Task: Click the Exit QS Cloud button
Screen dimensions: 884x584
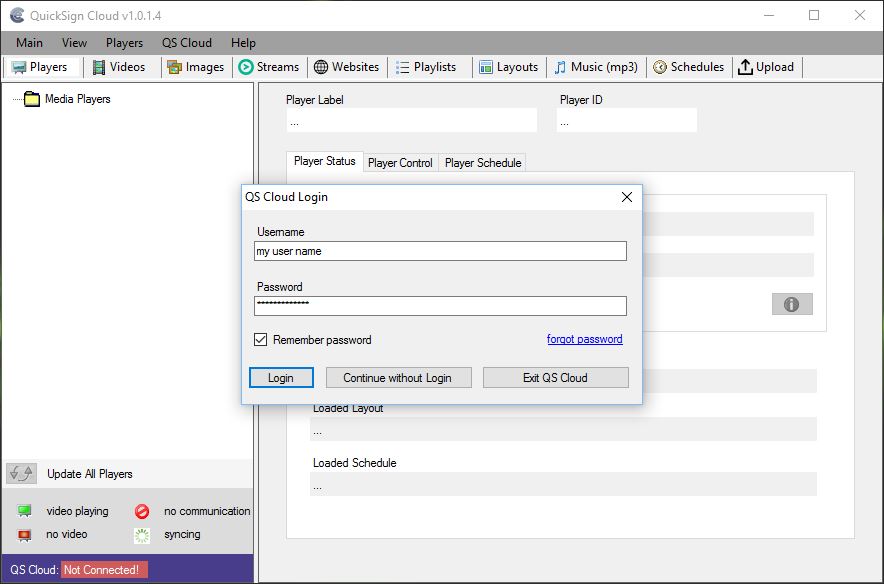Action: coord(556,378)
